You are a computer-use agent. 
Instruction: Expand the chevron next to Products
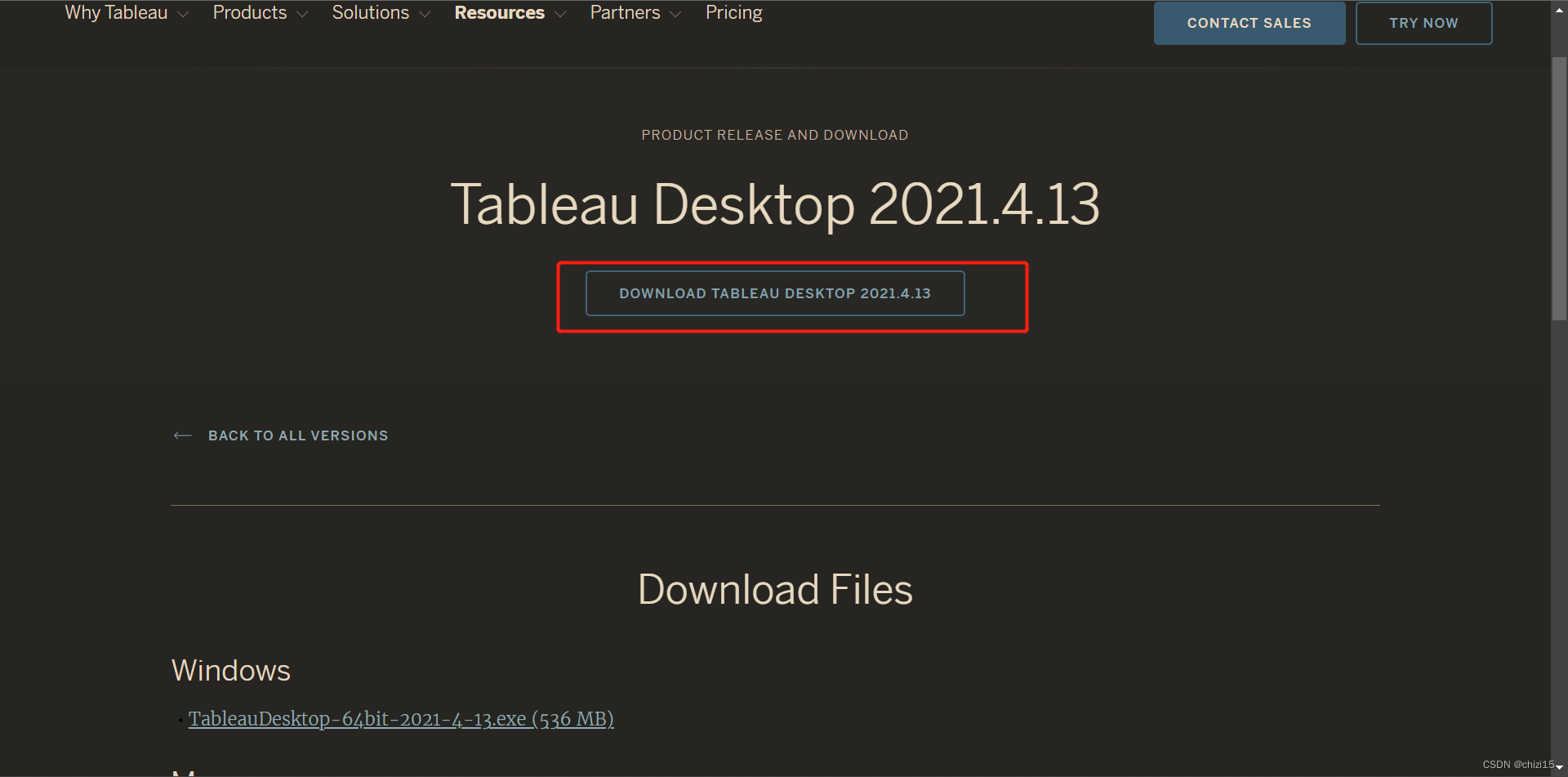[302, 15]
